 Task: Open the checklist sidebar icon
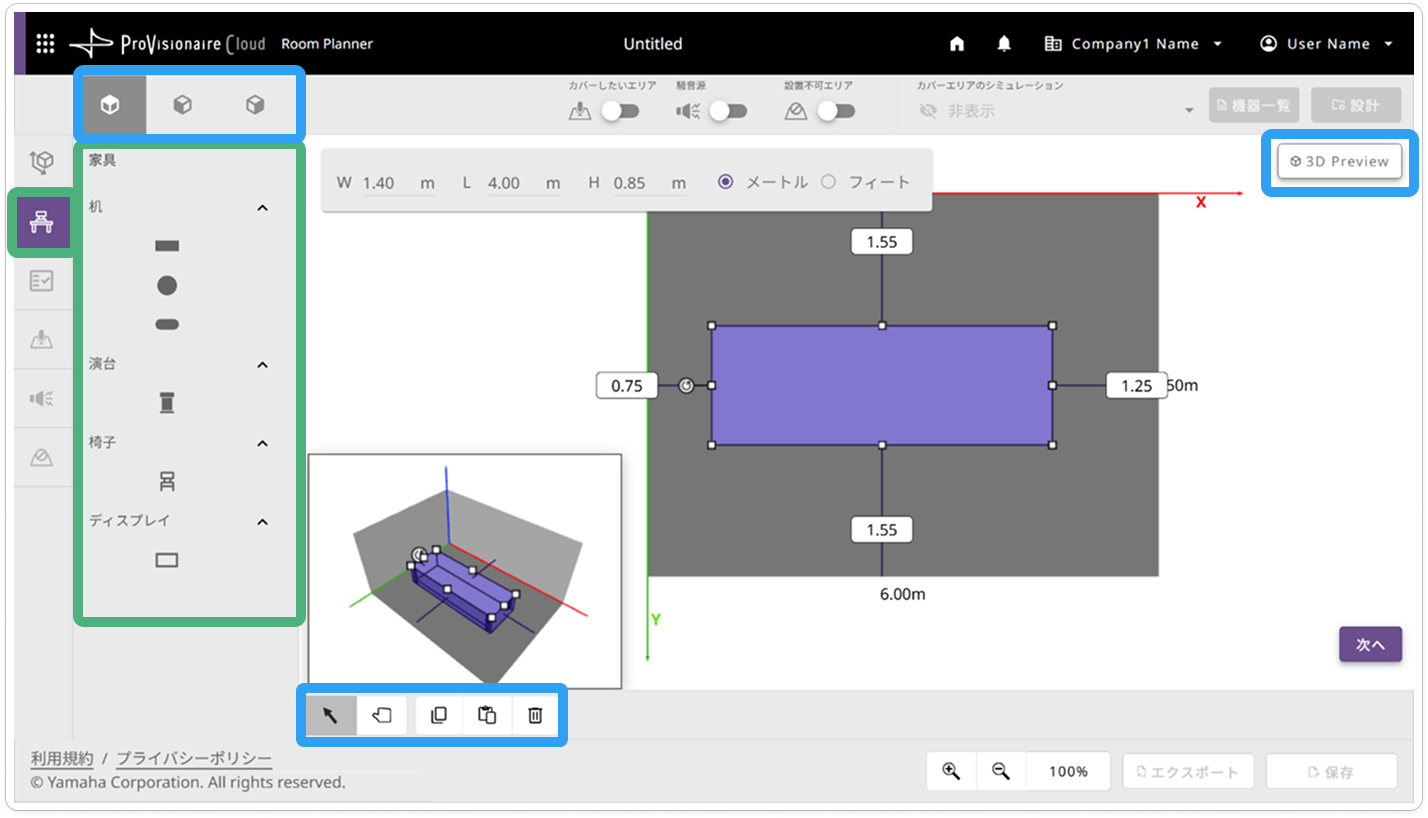coord(41,281)
